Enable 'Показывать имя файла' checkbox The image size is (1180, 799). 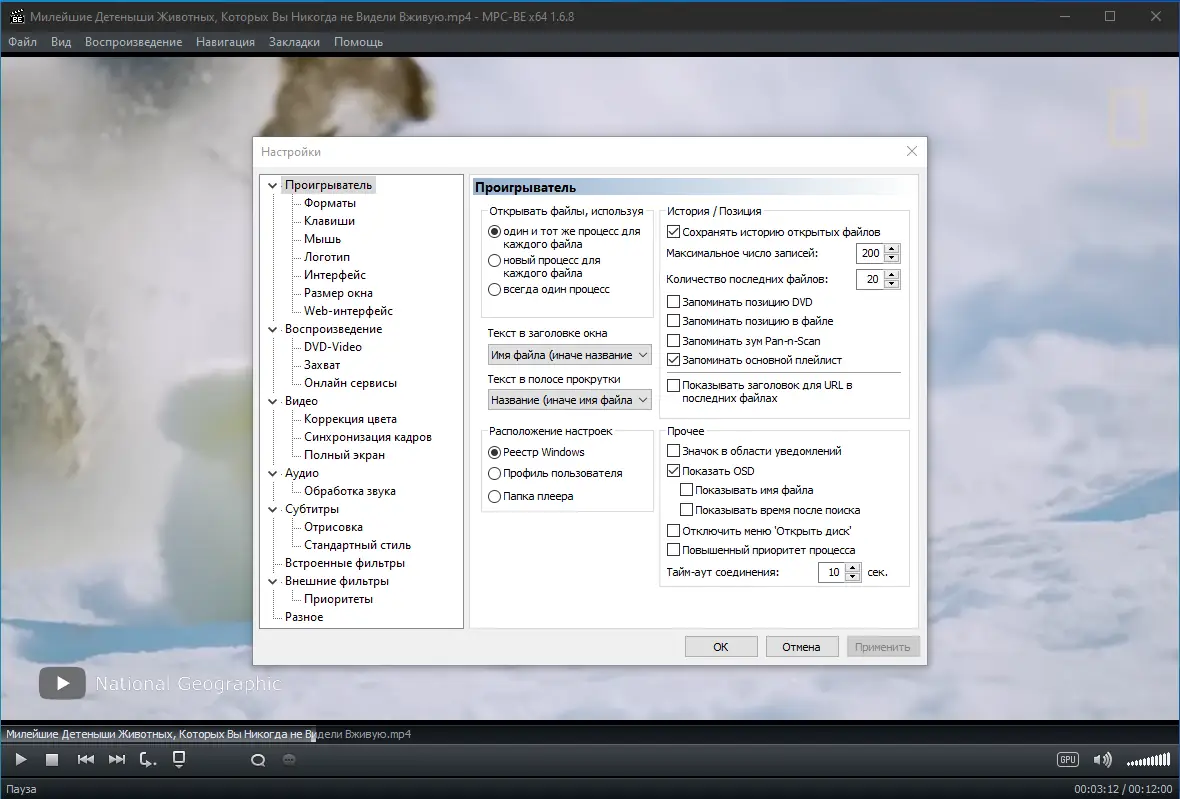coord(686,491)
